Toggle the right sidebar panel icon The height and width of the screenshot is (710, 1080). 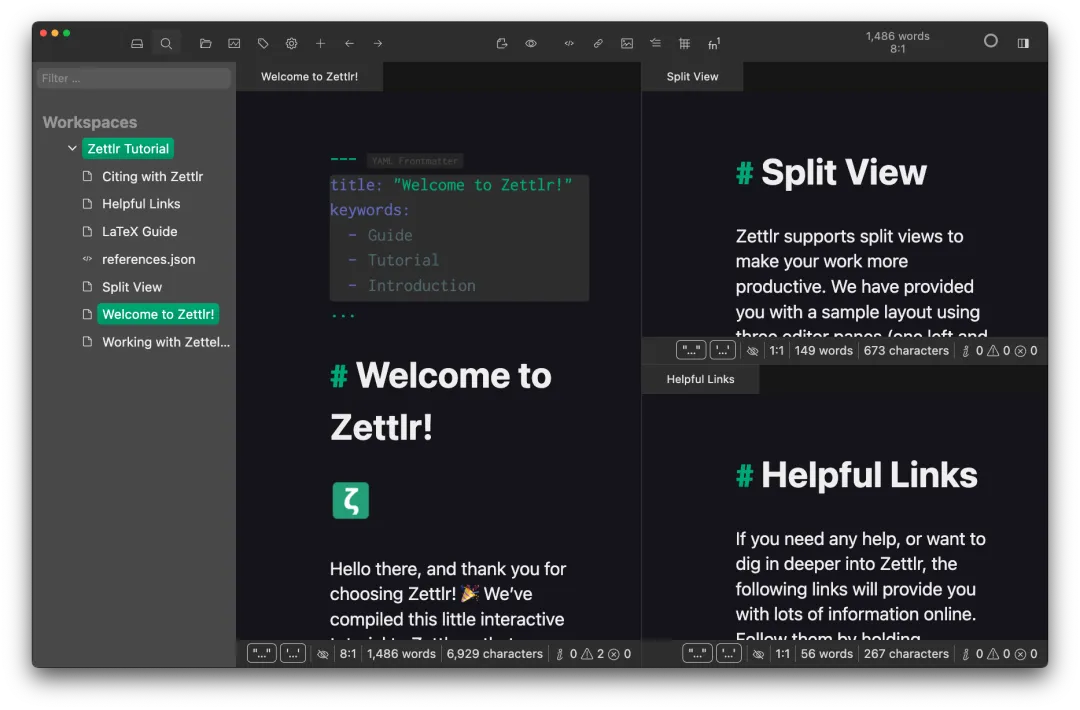(1024, 43)
